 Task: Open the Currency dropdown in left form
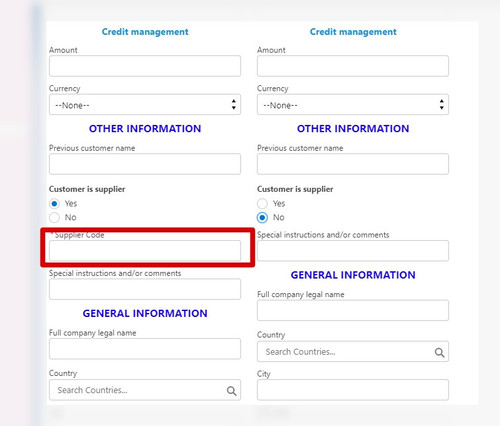click(x=145, y=105)
